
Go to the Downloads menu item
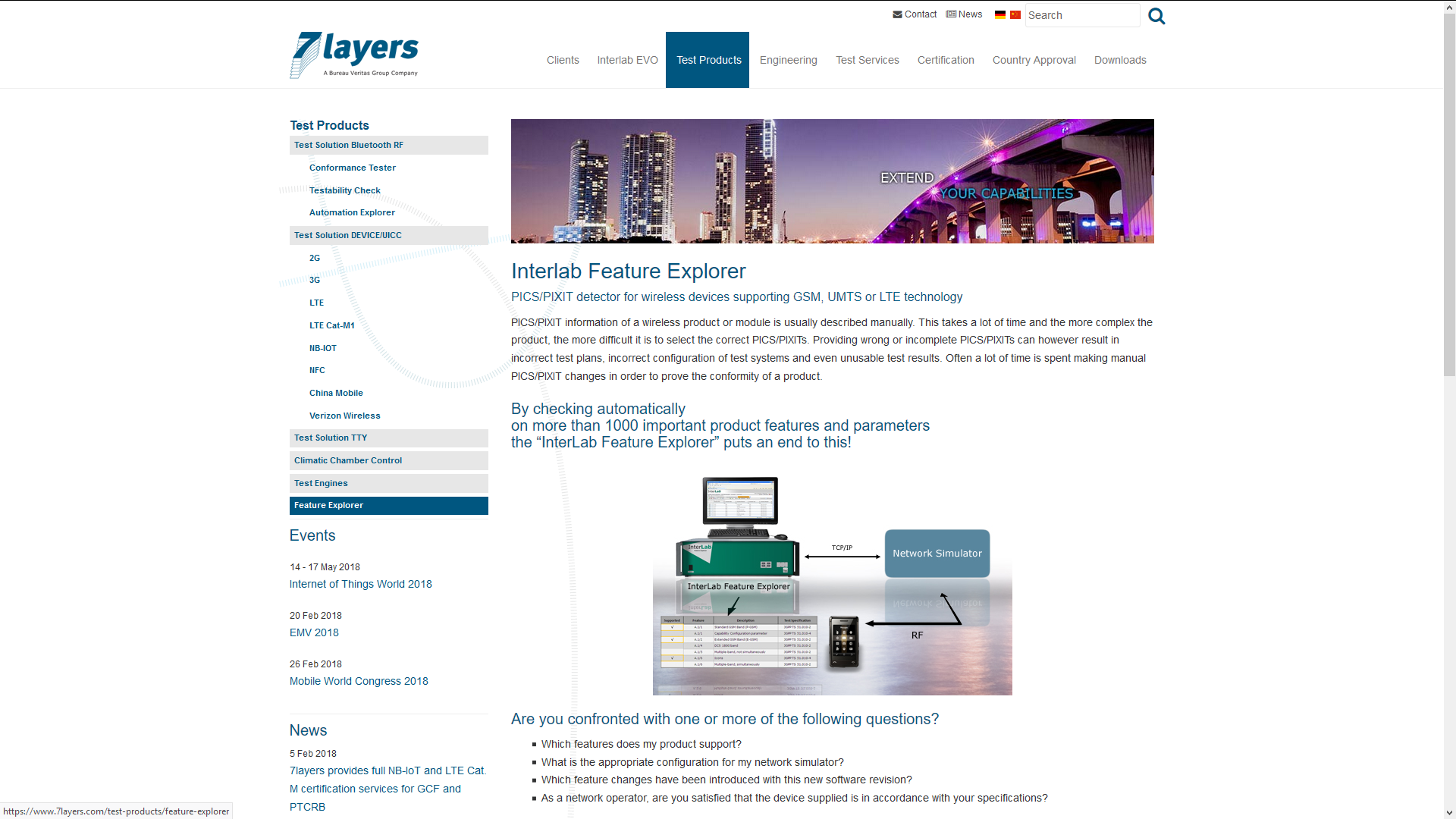pyautogui.click(x=1119, y=60)
